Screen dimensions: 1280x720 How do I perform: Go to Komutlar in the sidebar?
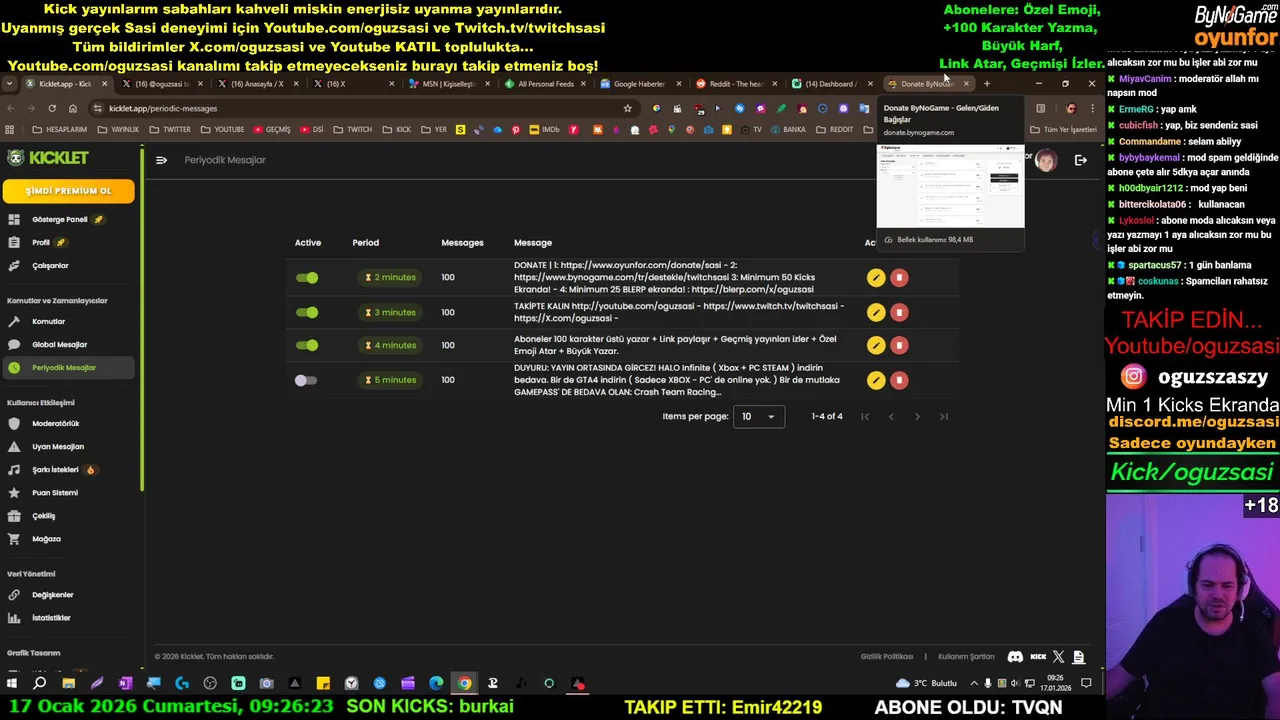67,322
